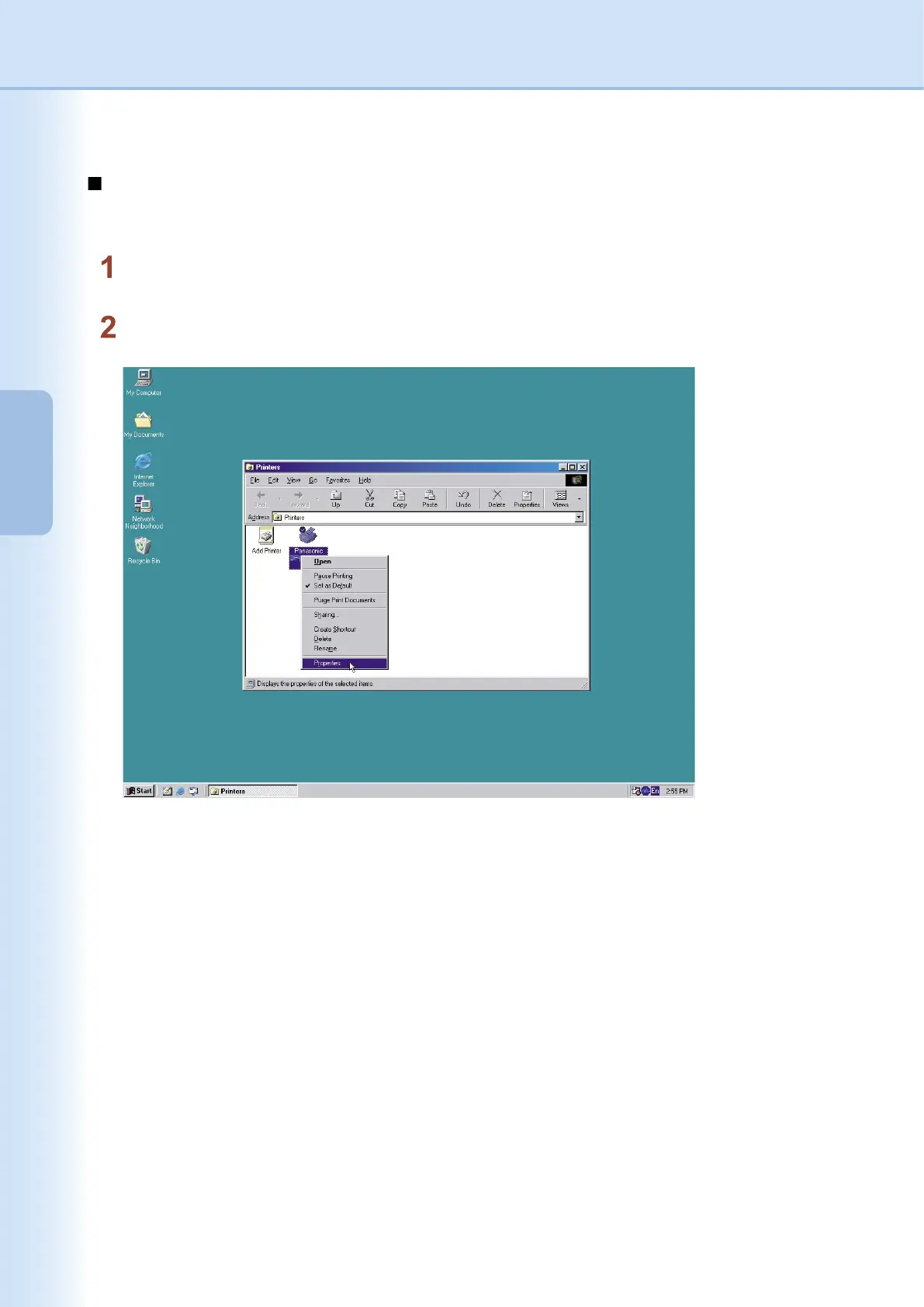
Task: Open Back history dropdown arrow
Action: coord(279,498)
